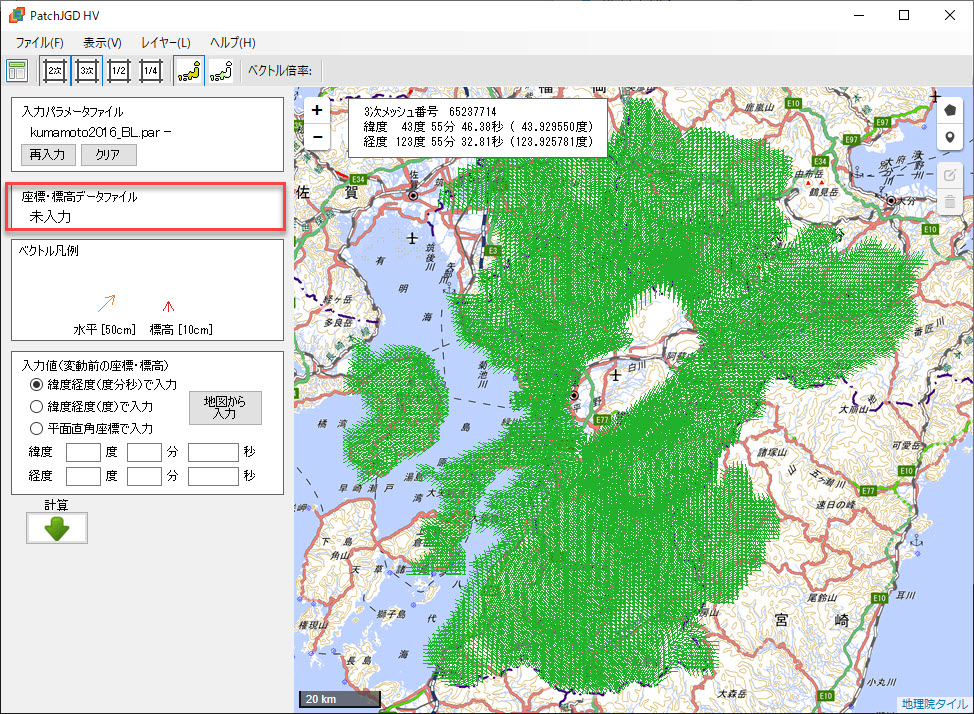Click the longitude seconds input field
974x714 pixels.
pyautogui.click(x=213, y=476)
